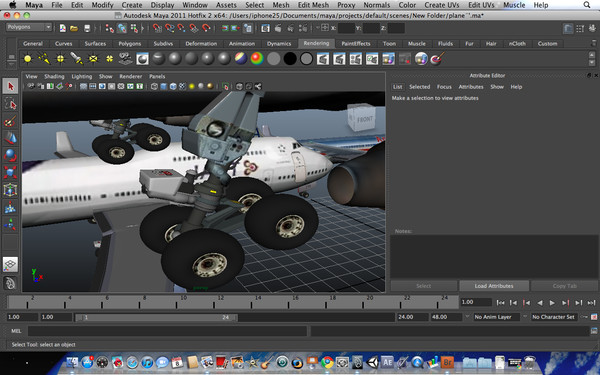Toggle use all lights yellow sphere icon

tap(191, 86)
